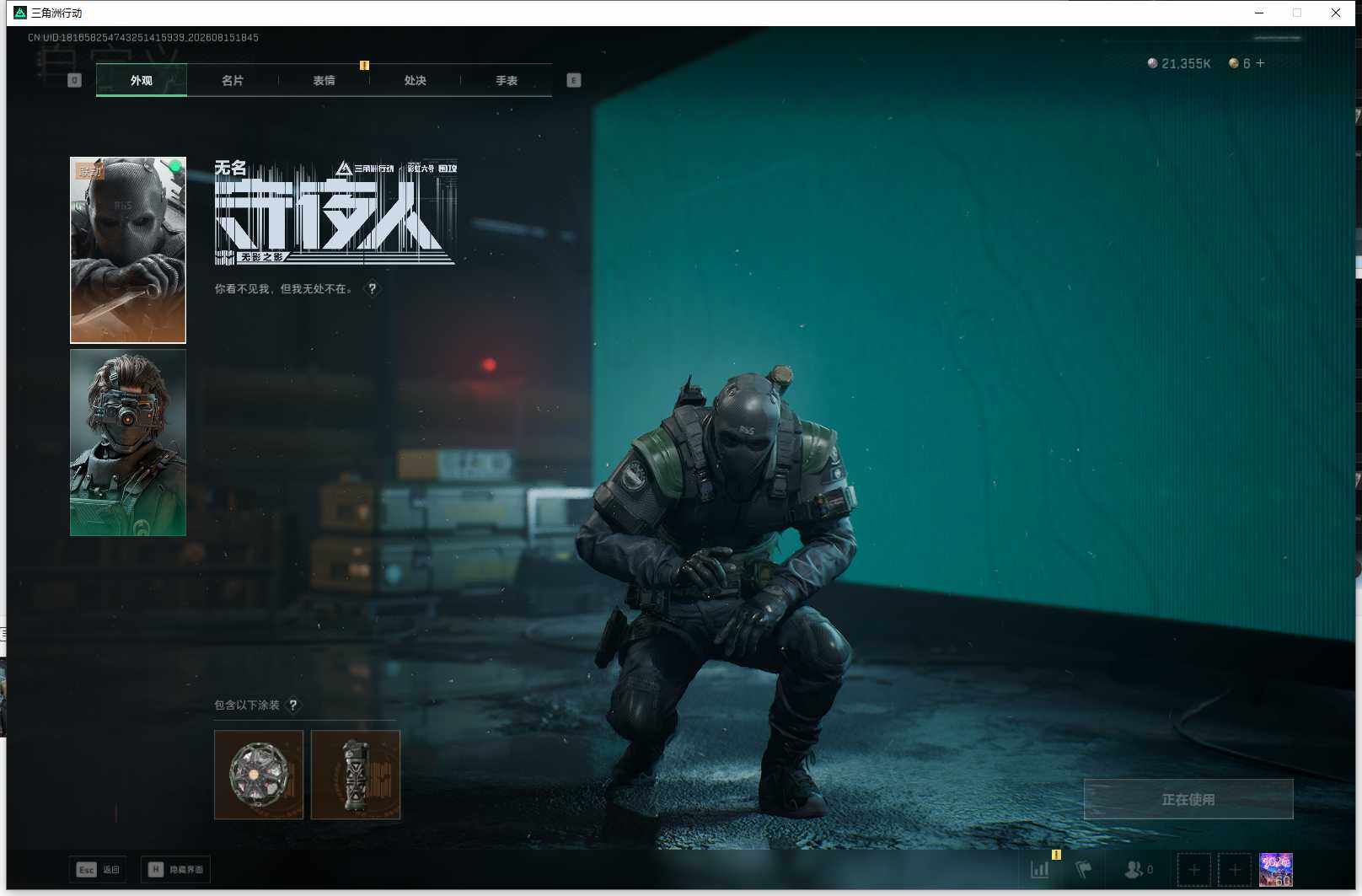Click the 三角洲行动 app icon in title bar
Screen dimensions: 1362x896
20,13
